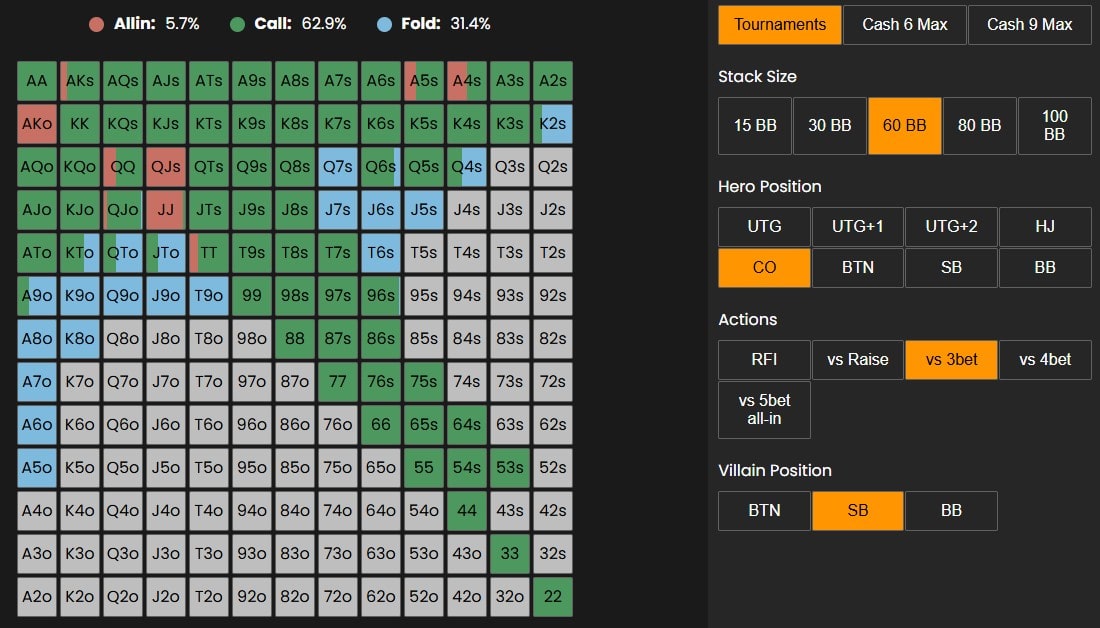Select UTG as hero position
The width and height of the screenshot is (1100, 628).
click(x=763, y=227)
